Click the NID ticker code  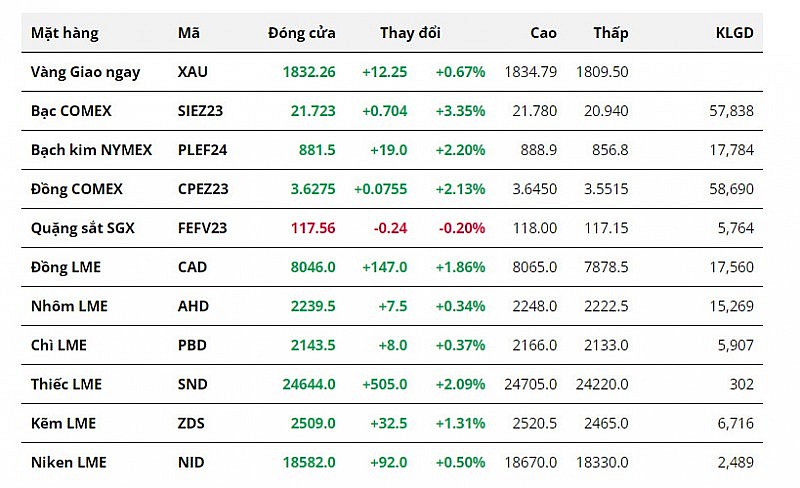191,462
